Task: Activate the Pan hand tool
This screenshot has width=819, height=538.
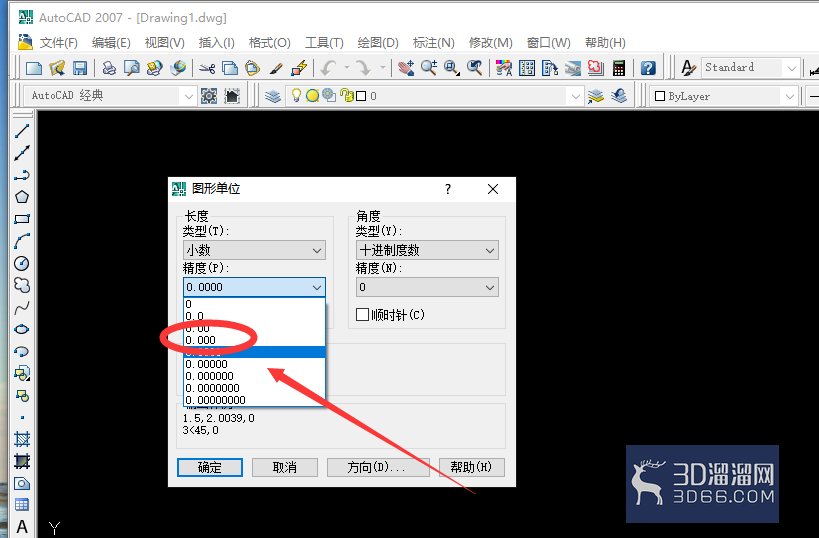Action: (406, 68)
